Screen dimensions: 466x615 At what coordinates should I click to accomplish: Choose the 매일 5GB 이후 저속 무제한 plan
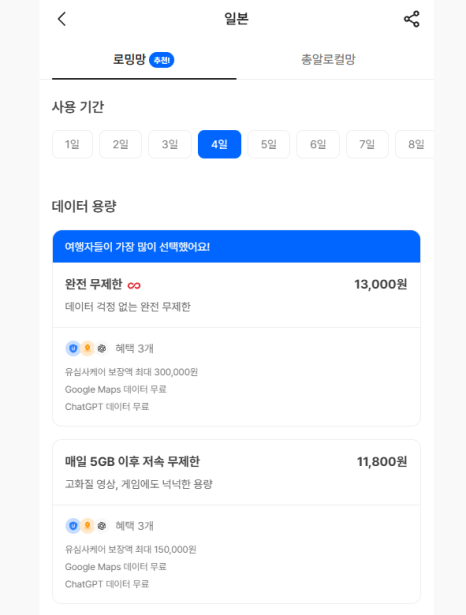click(237, 472)
